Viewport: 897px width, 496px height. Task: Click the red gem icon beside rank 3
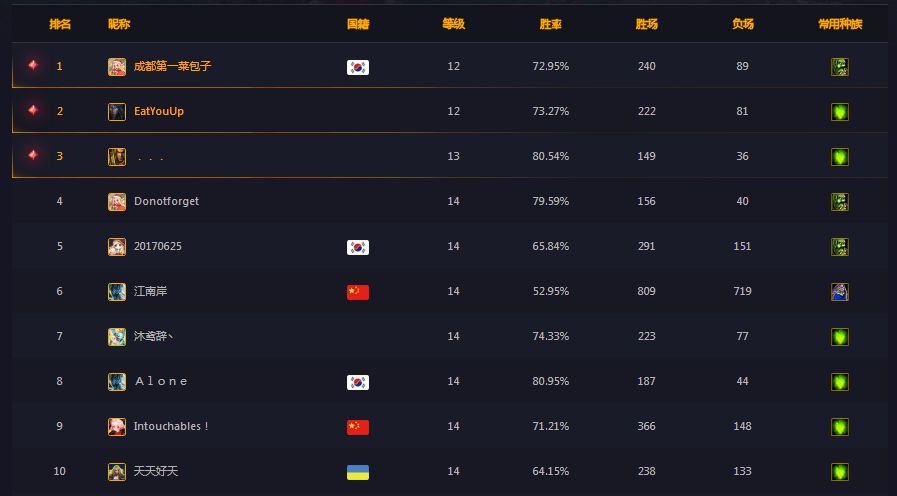(33, 155)
